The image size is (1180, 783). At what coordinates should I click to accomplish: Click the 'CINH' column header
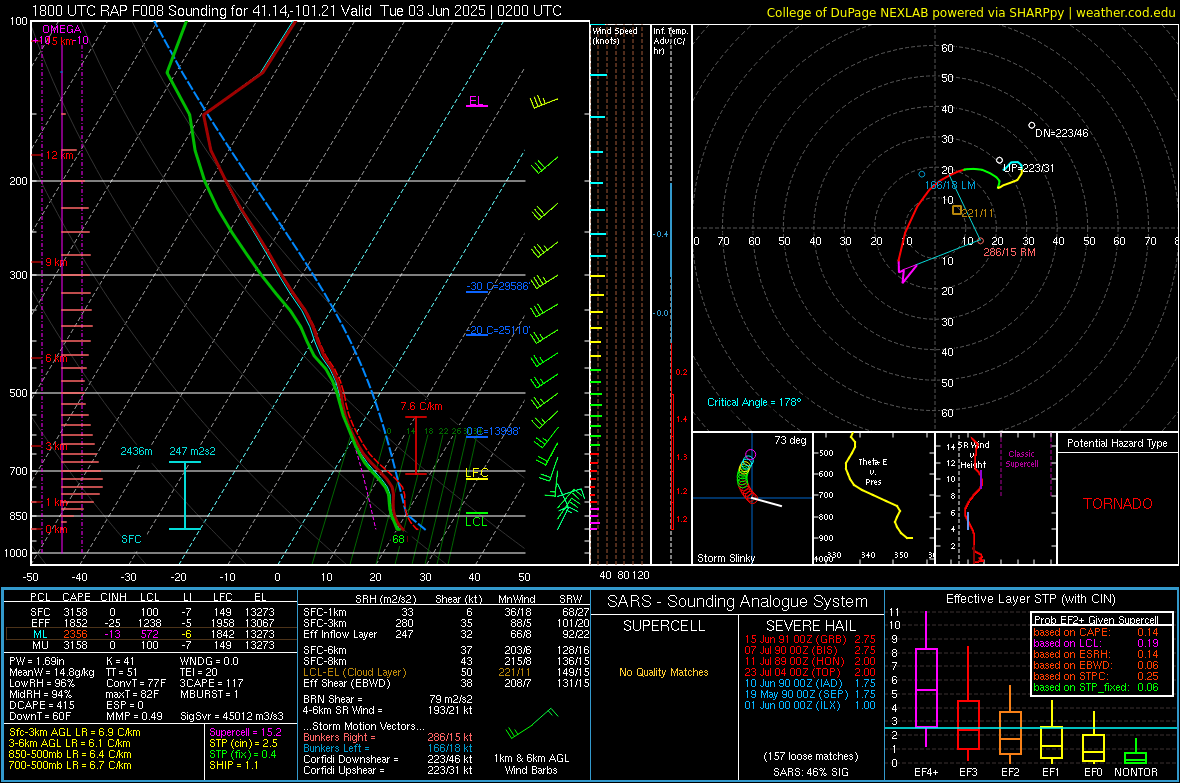point(114,597)
